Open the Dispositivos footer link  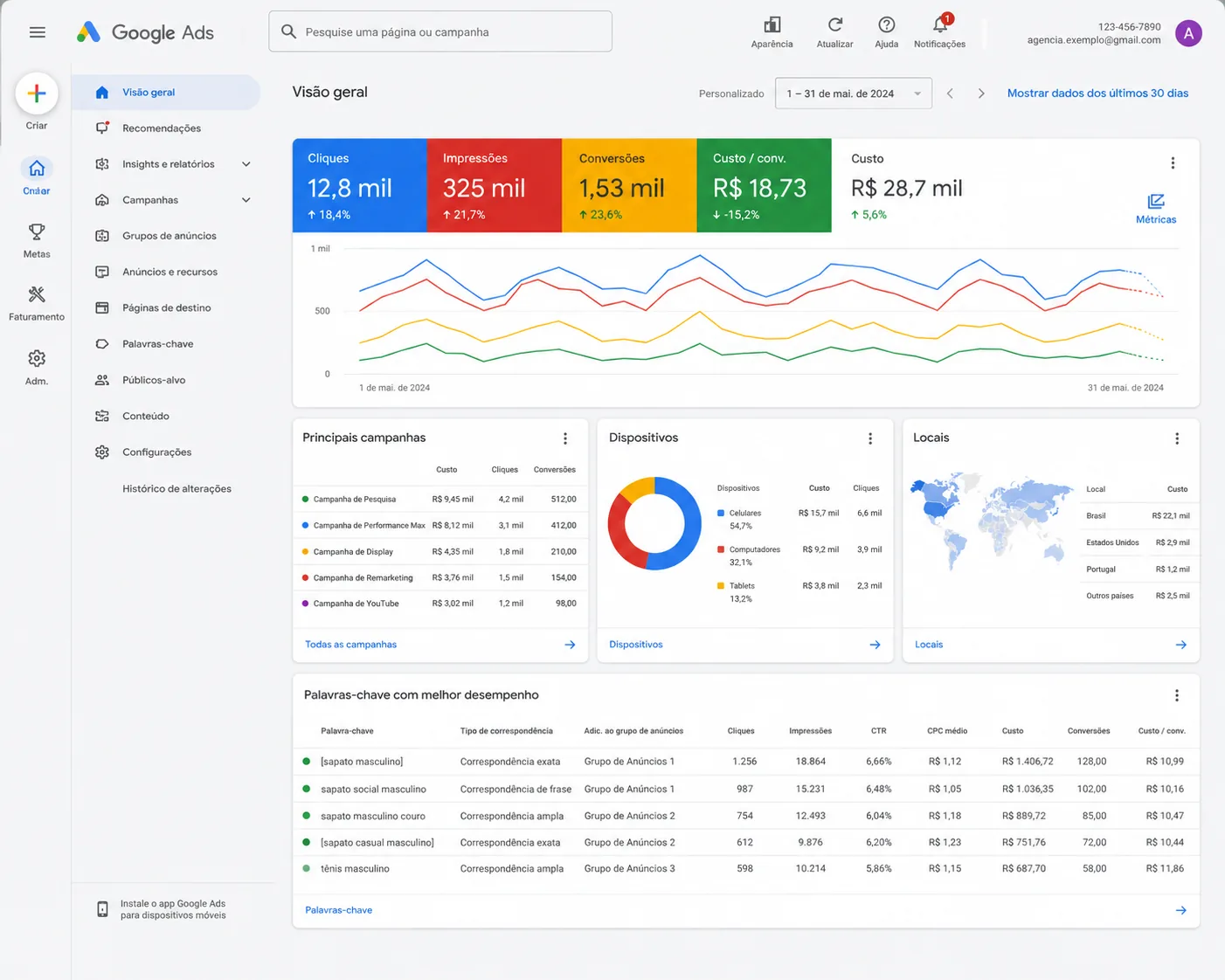(x=636, y=645)
